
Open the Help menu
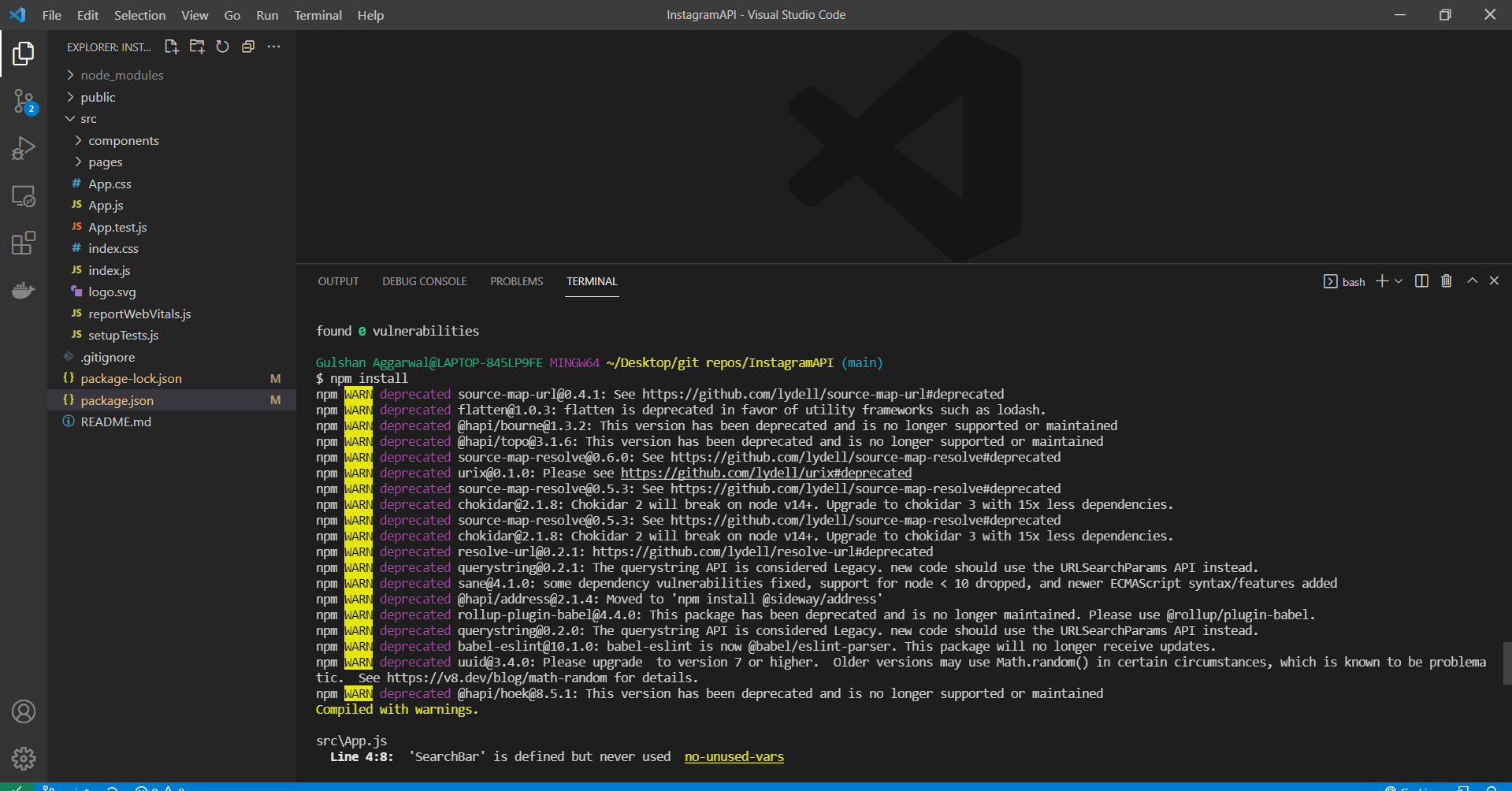click(x=370, y=15)
